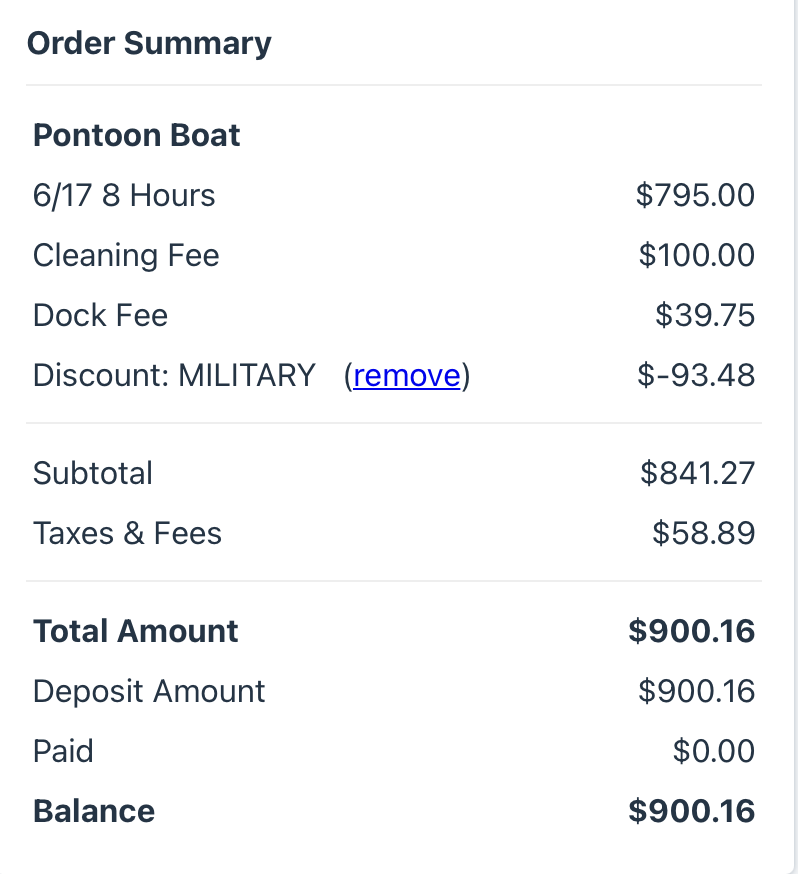Click the Paid label
798x874 pixels.
[x=63, y=751]
